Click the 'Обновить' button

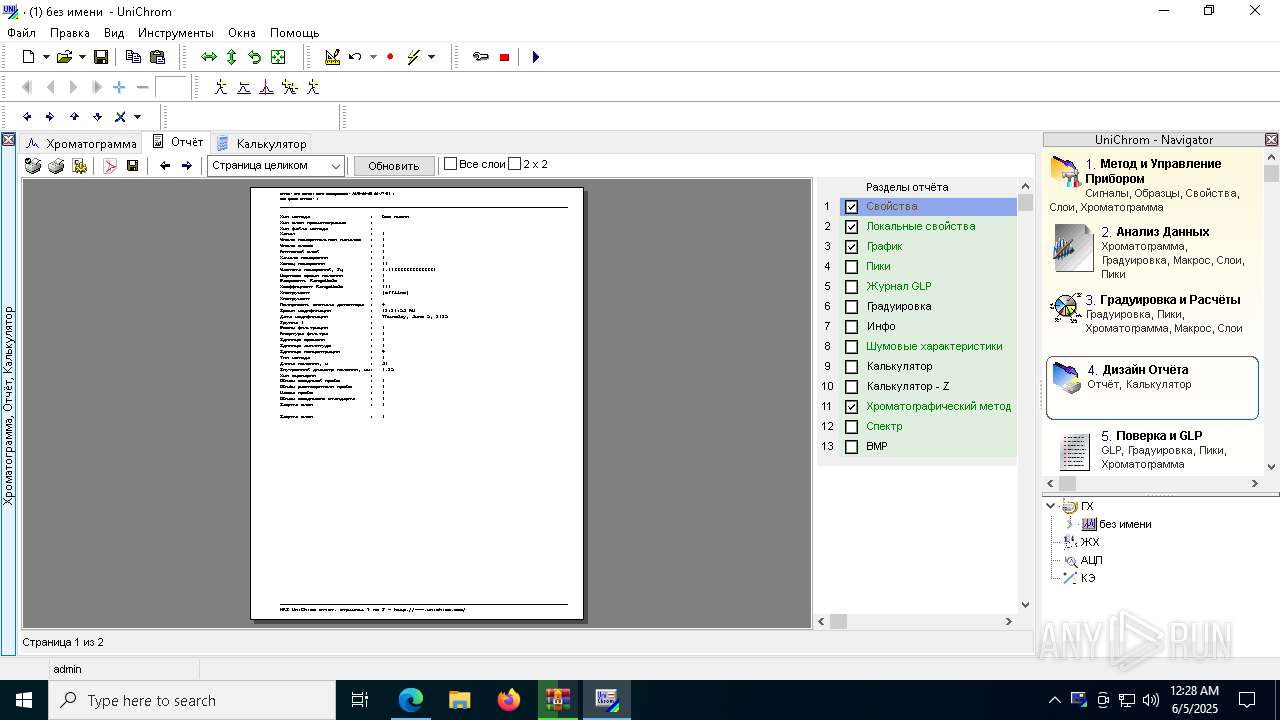394,166
